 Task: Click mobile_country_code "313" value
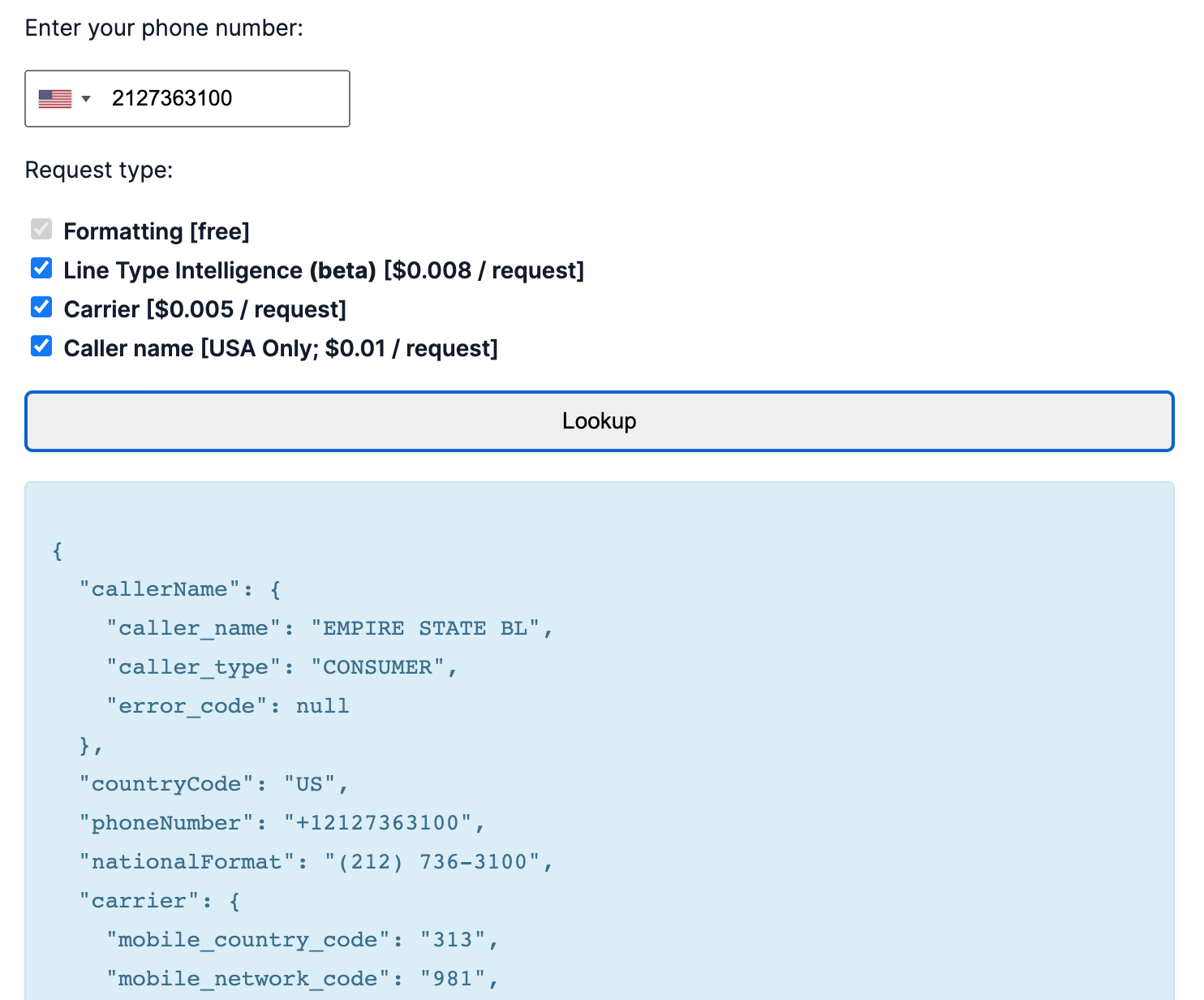coord(453,940)
